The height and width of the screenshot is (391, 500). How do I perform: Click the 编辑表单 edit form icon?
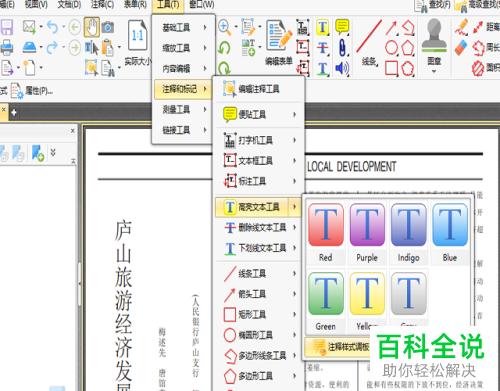point(279,36)
